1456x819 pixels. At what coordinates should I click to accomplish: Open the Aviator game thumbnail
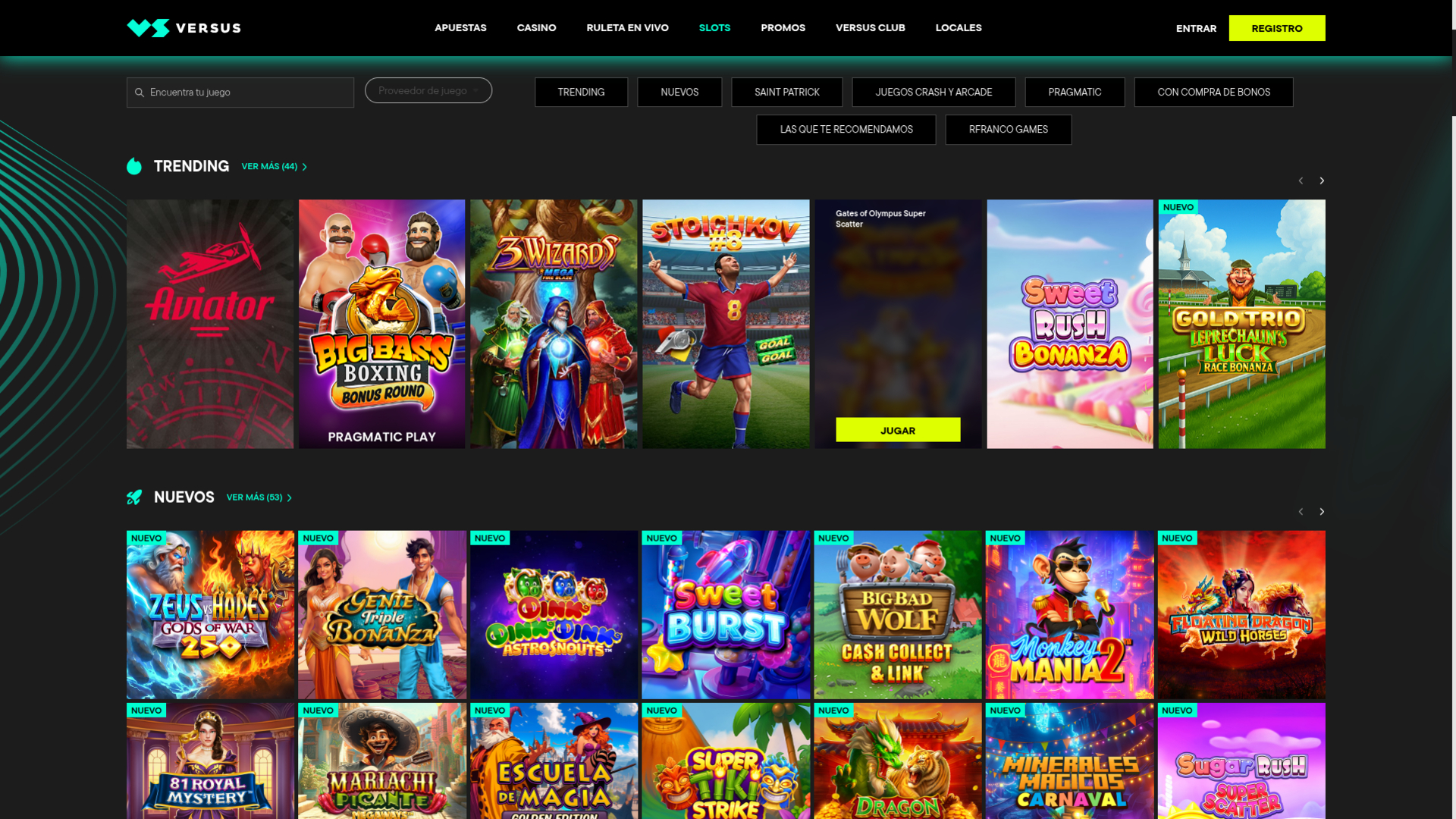pyautogui.click(x=210, y=323)
